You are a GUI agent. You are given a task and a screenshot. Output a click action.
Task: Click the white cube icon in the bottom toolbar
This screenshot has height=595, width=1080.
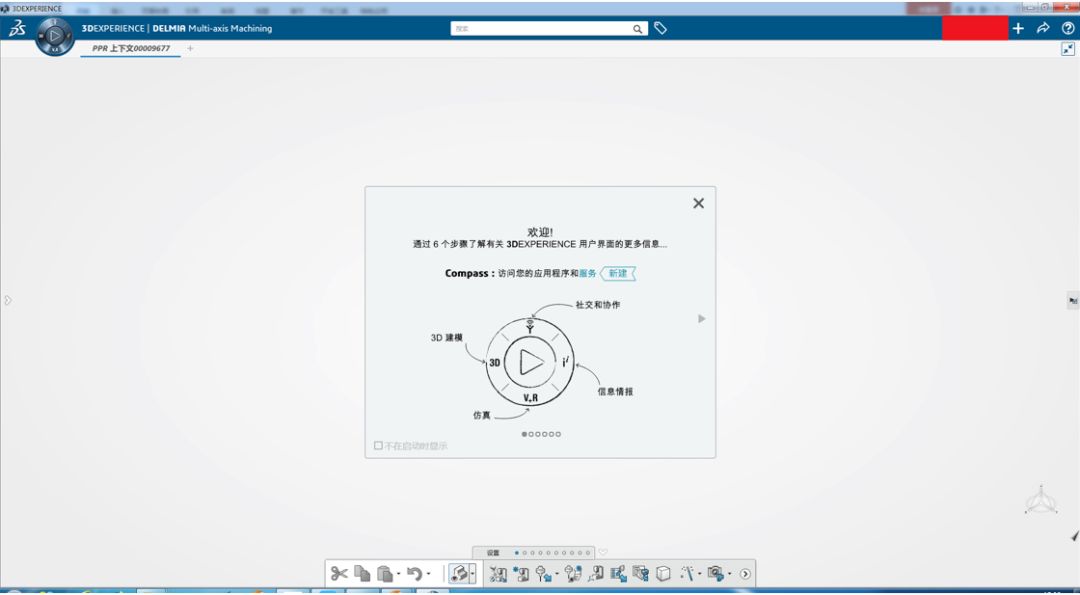pos(663,574)
